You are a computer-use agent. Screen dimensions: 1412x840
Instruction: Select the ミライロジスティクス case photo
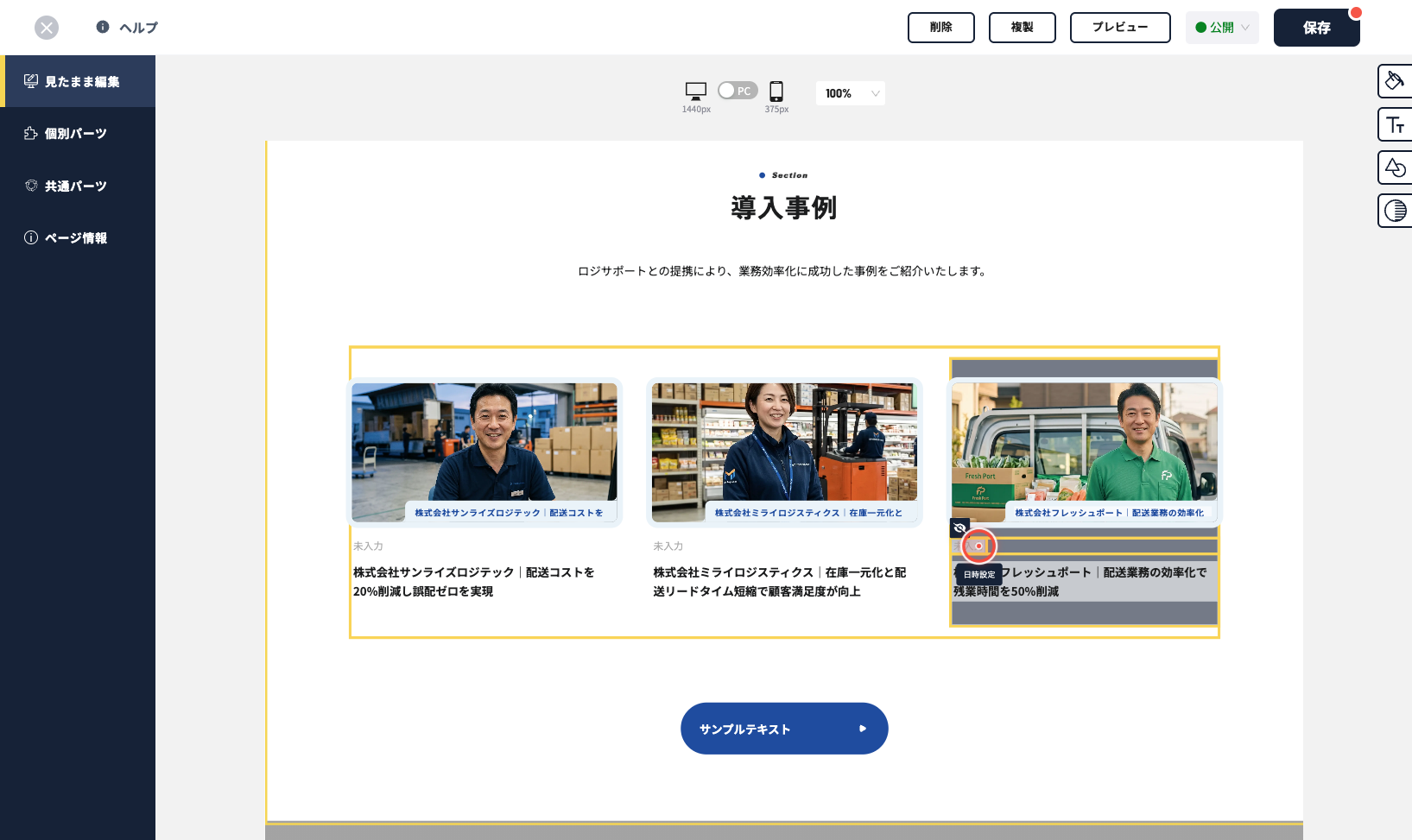coord(784,452)
